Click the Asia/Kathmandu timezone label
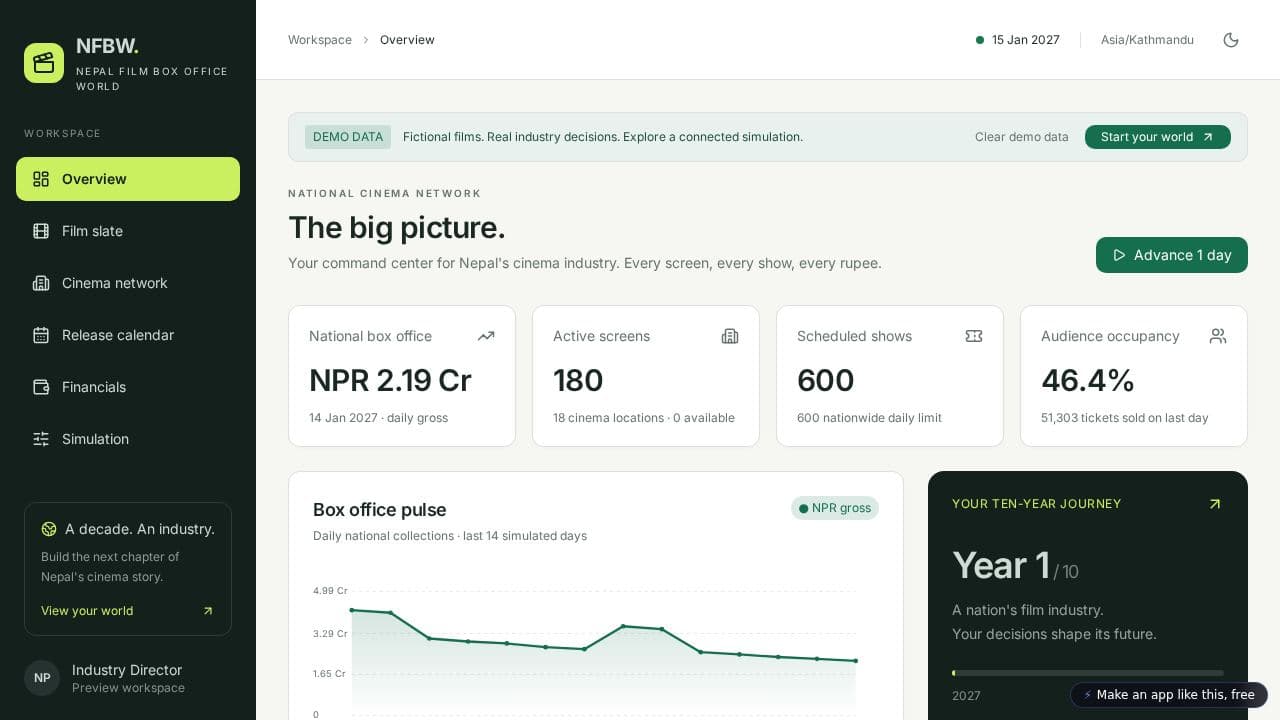The height and width of the screenshot is (720, 1280). pos(1147,40)
